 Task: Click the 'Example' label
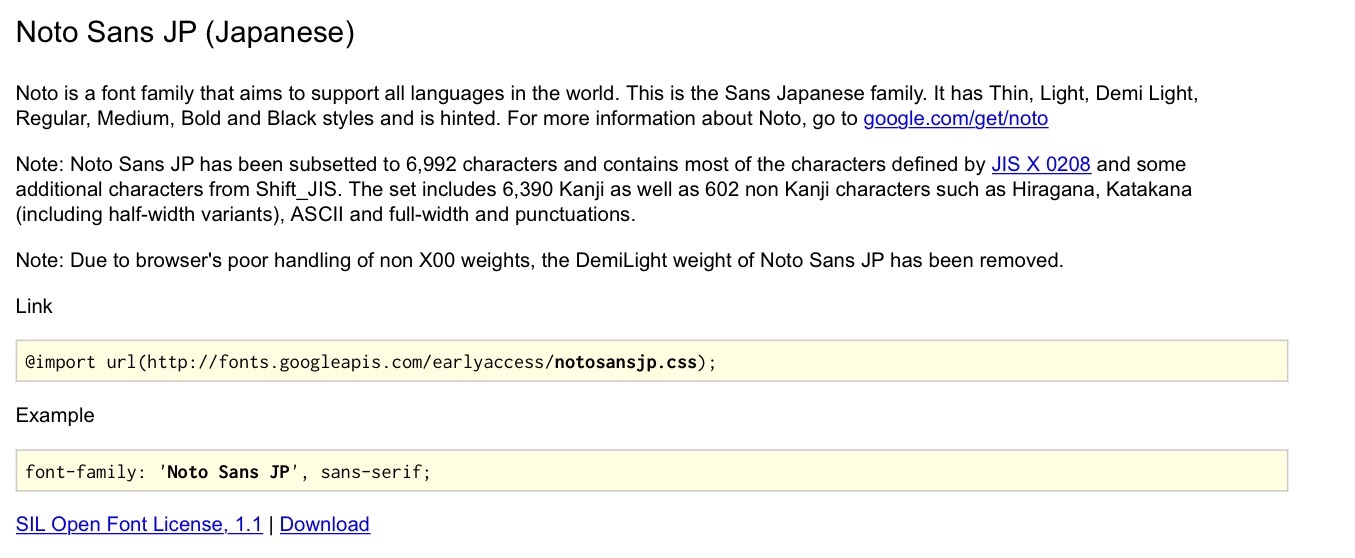pyautogui.click(x=55, y=415)
